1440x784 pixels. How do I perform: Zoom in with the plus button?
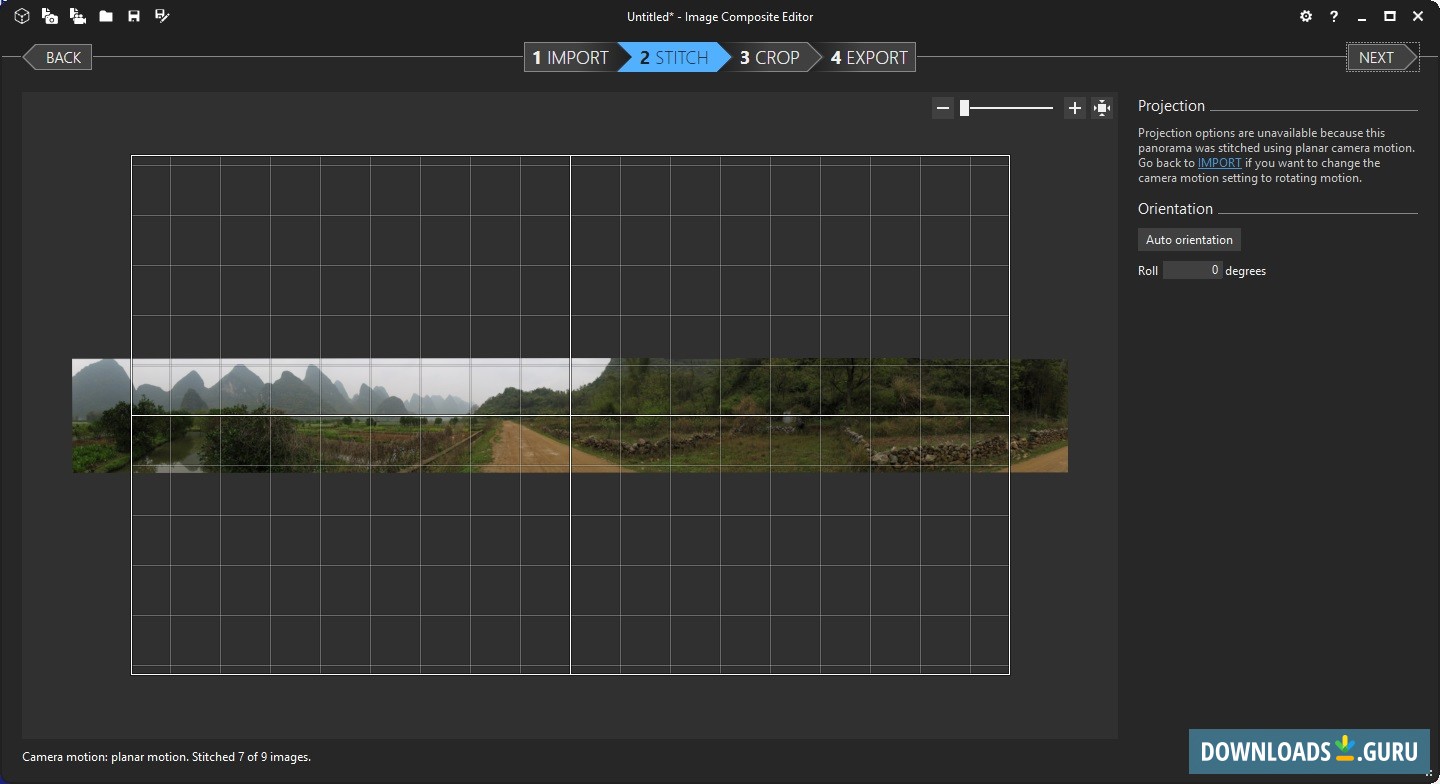pos(1074,108)
